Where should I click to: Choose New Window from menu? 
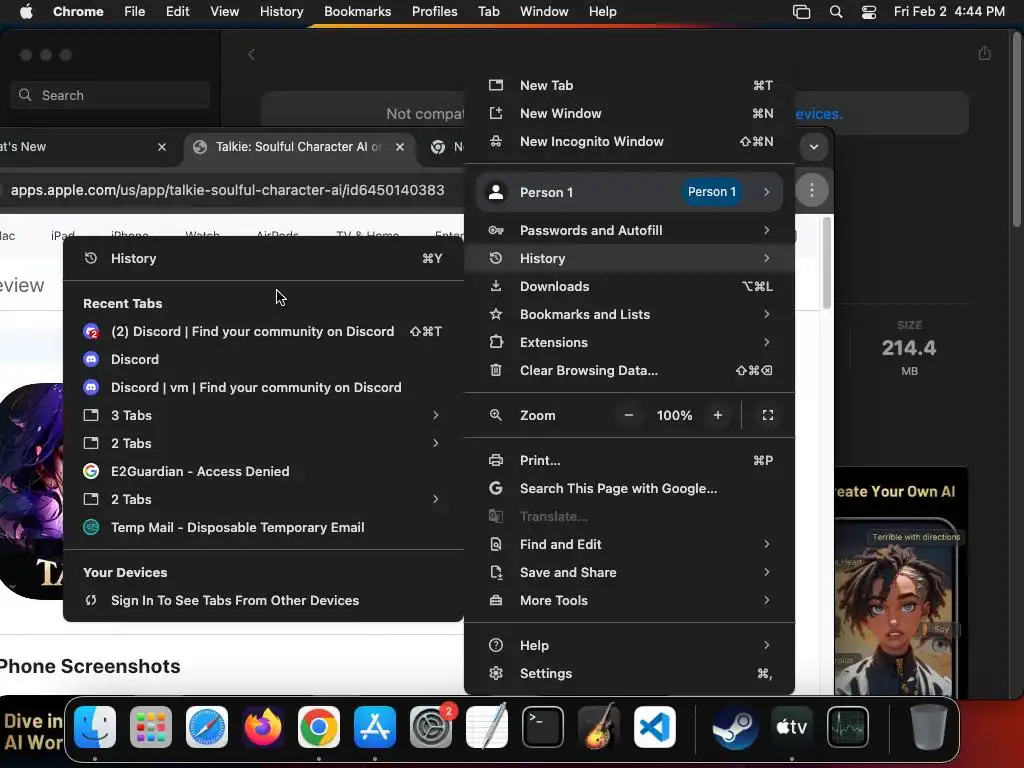630,114
